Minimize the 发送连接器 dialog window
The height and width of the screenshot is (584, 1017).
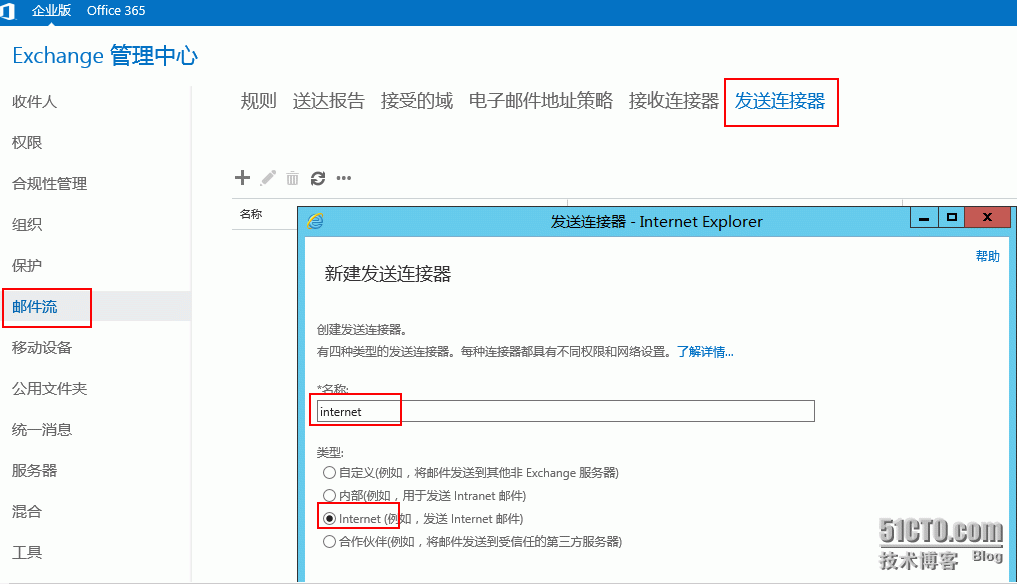924,218
